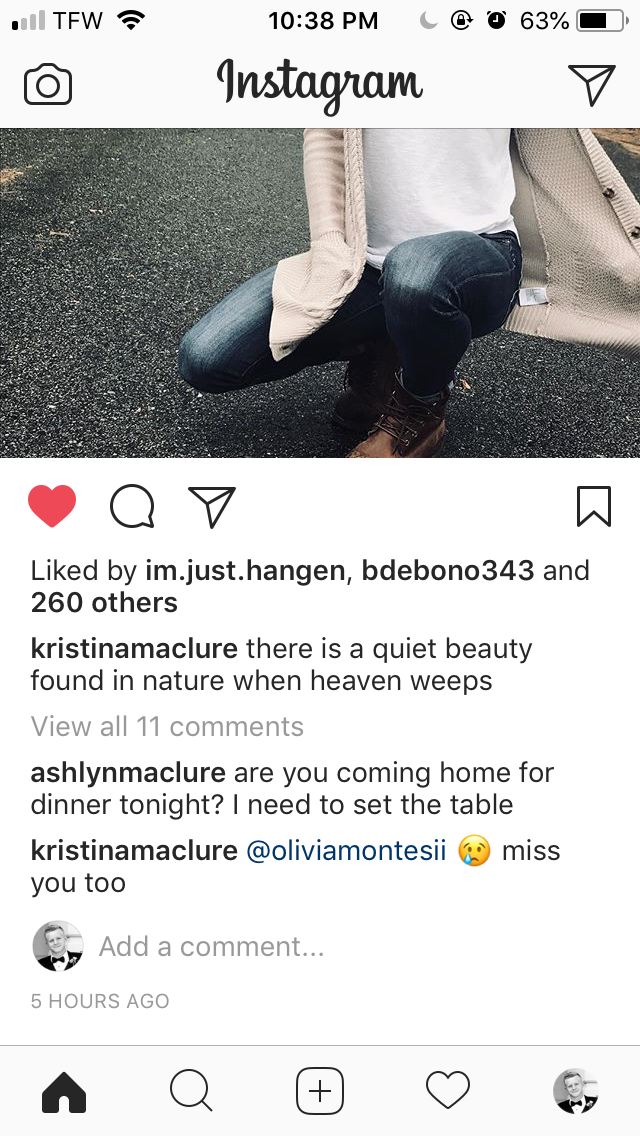Open bdebono343's profile from likes
This screenshot has height=1136, width=640.
coord(448,571)
